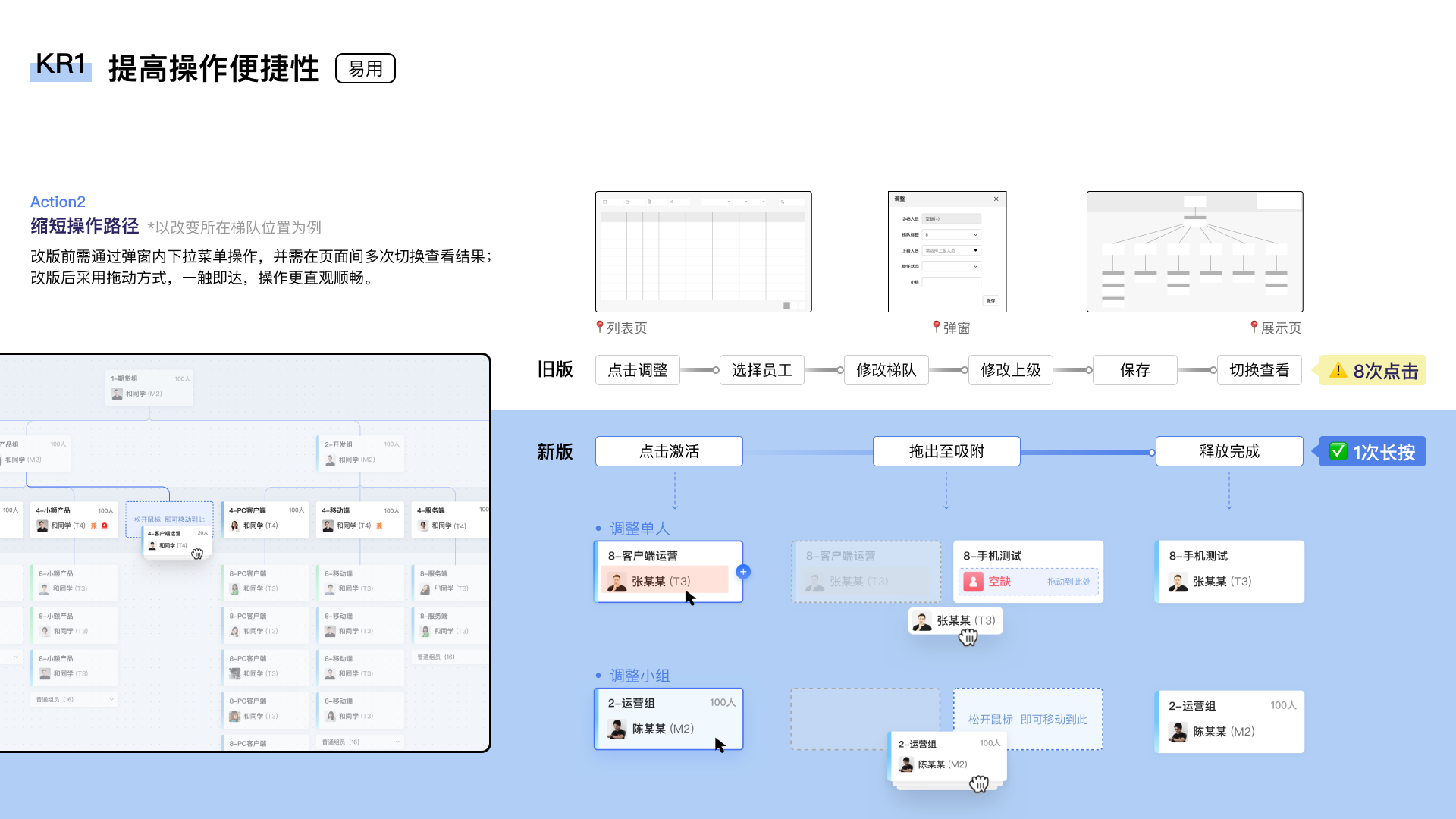Click the yellow warning icon before 8次点击
Screen dimensions: 1456x819
pyautogui.click(x=1338, y=371)
